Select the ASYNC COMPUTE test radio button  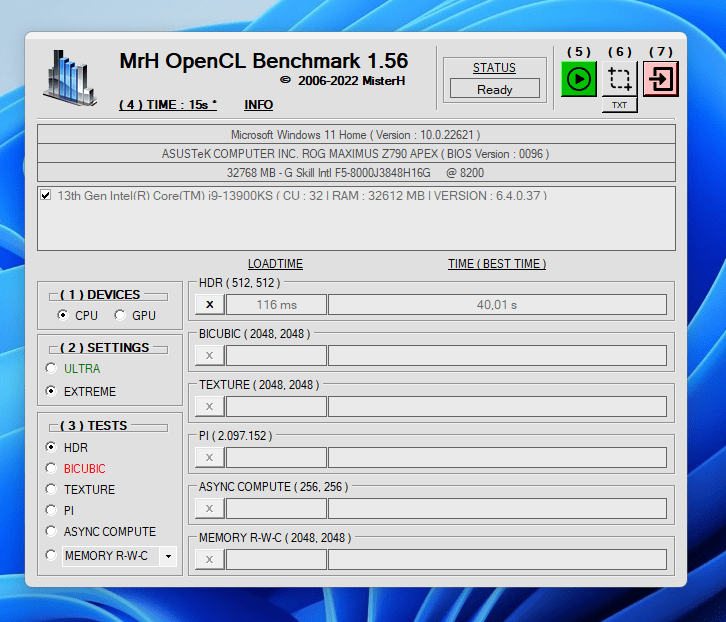pos(51,531)
